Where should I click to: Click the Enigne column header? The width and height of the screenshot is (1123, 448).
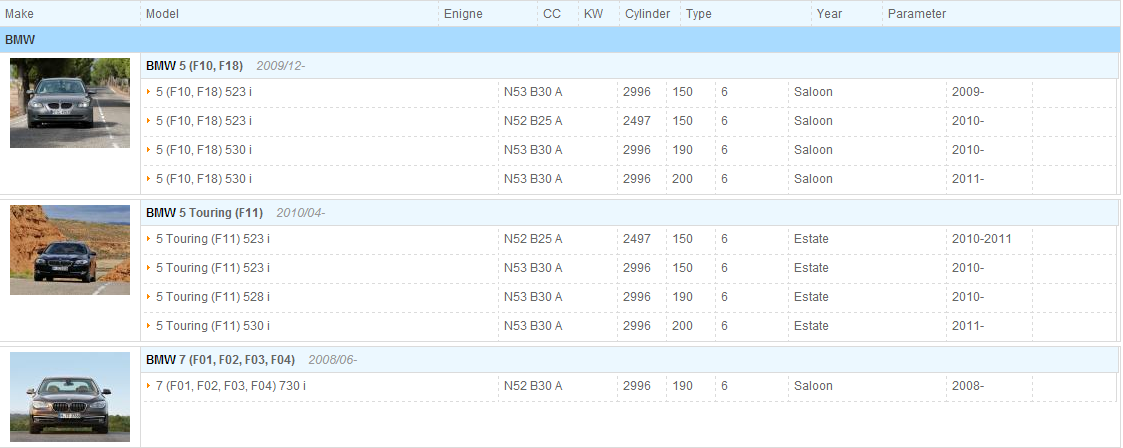pos(463,14)
